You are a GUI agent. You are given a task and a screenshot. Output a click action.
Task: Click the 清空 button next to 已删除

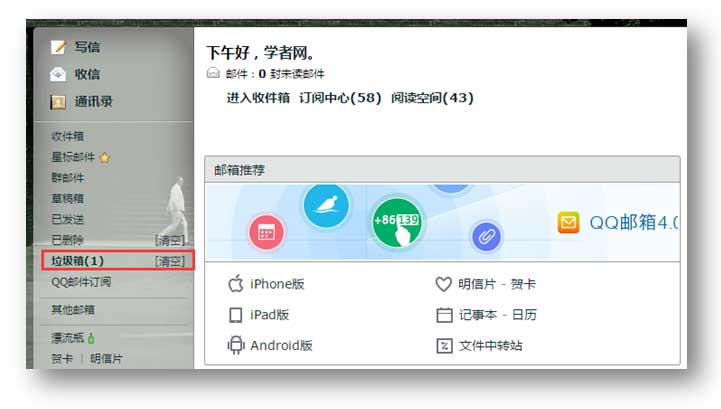pos(170,240)
